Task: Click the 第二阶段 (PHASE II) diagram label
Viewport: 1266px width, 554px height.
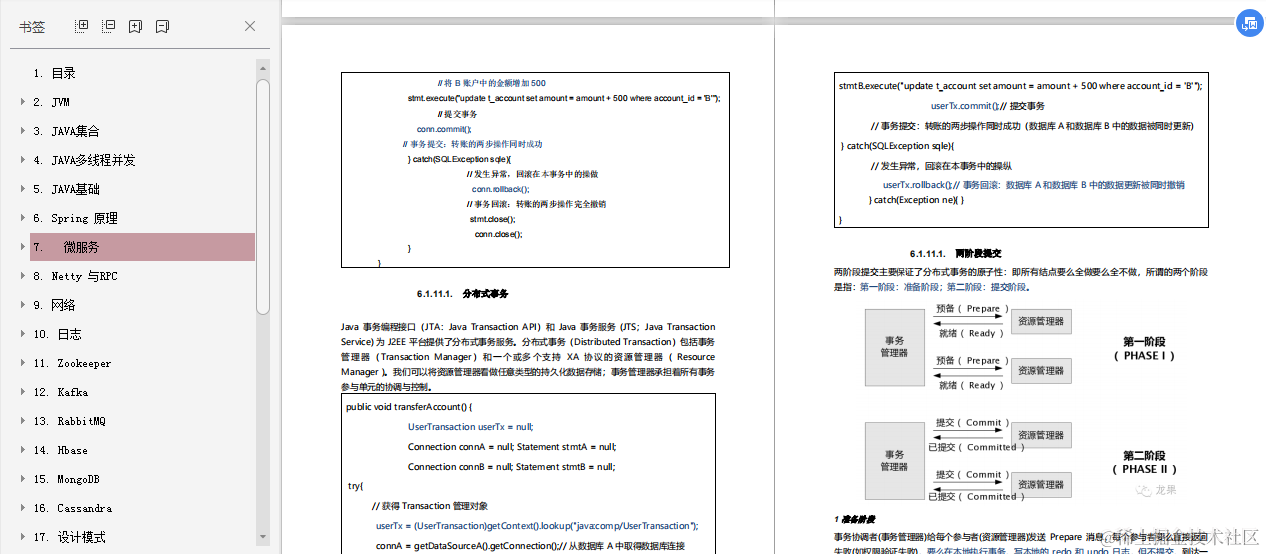Action: click(x=1144, y=462)
